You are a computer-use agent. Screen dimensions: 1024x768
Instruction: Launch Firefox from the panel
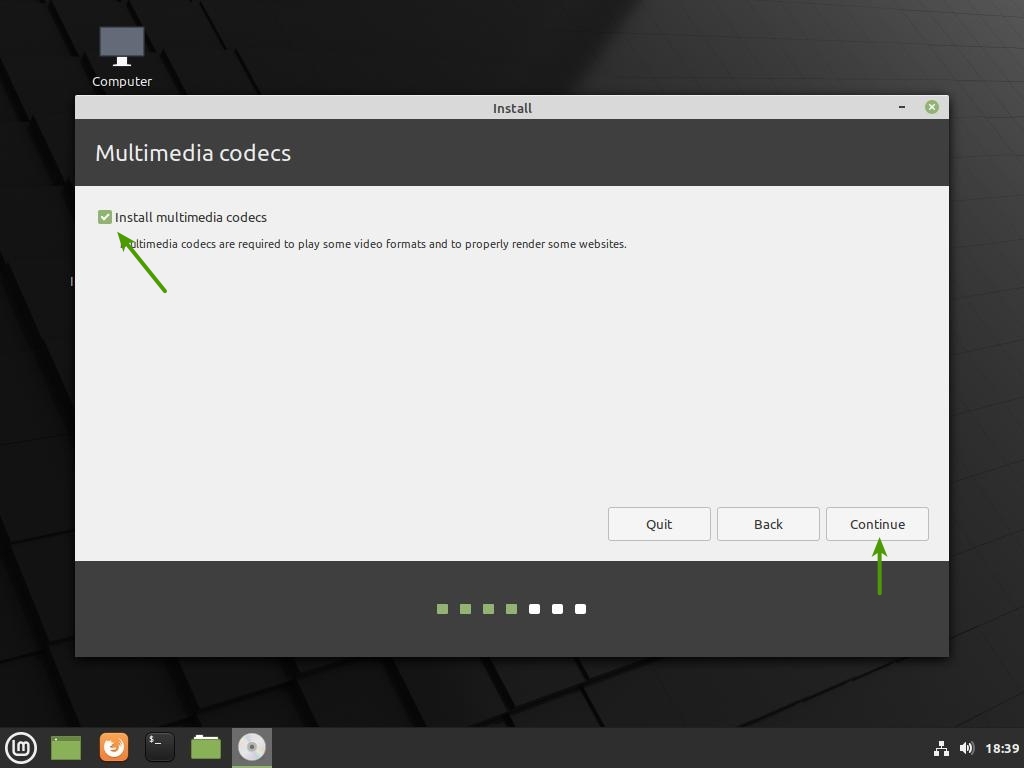click(x=114, y=747)
